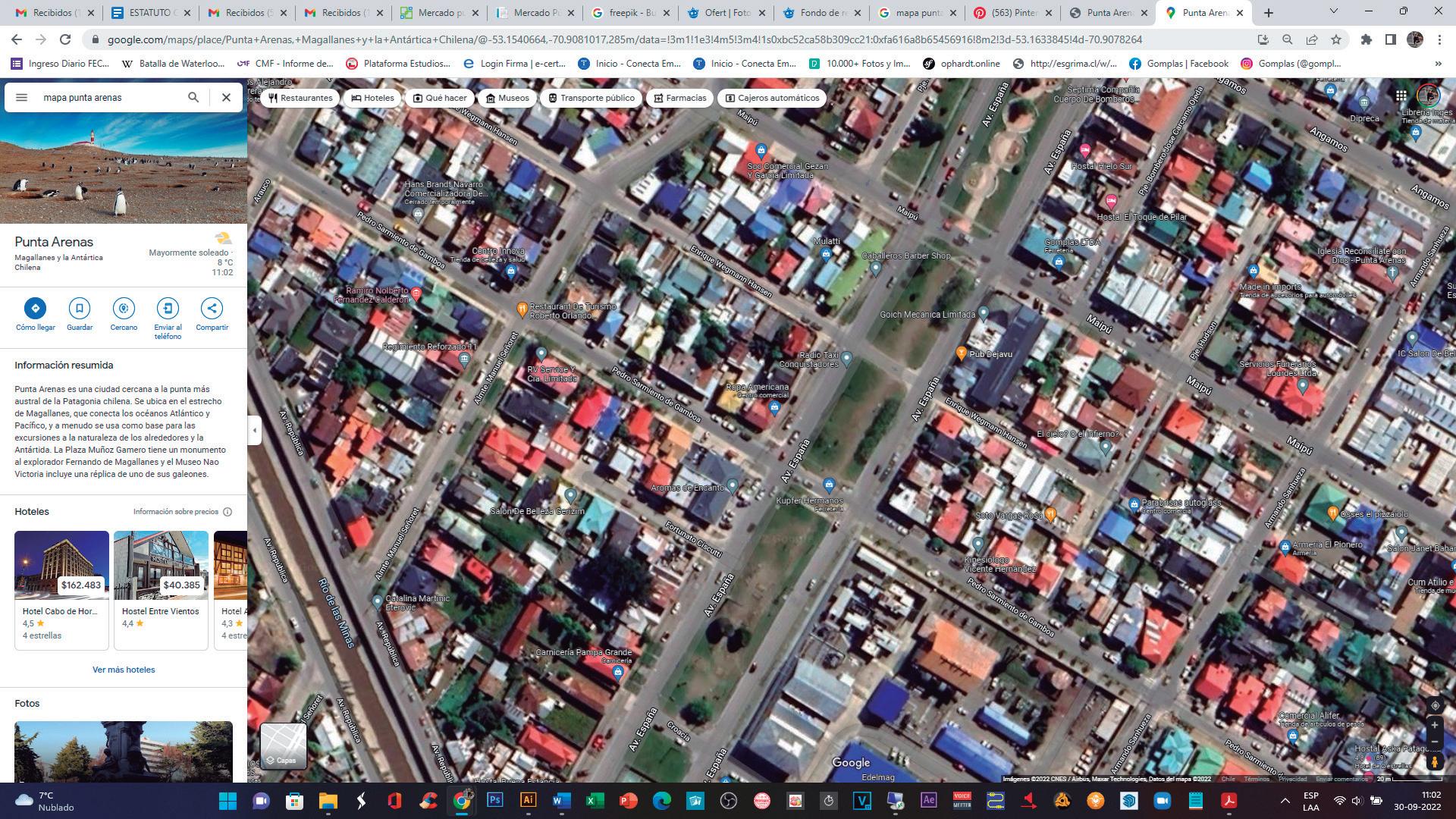Open the Google apps grid icon
Image resolution: width=1456 pixels, height=819 pixels.
point(1401,96)
